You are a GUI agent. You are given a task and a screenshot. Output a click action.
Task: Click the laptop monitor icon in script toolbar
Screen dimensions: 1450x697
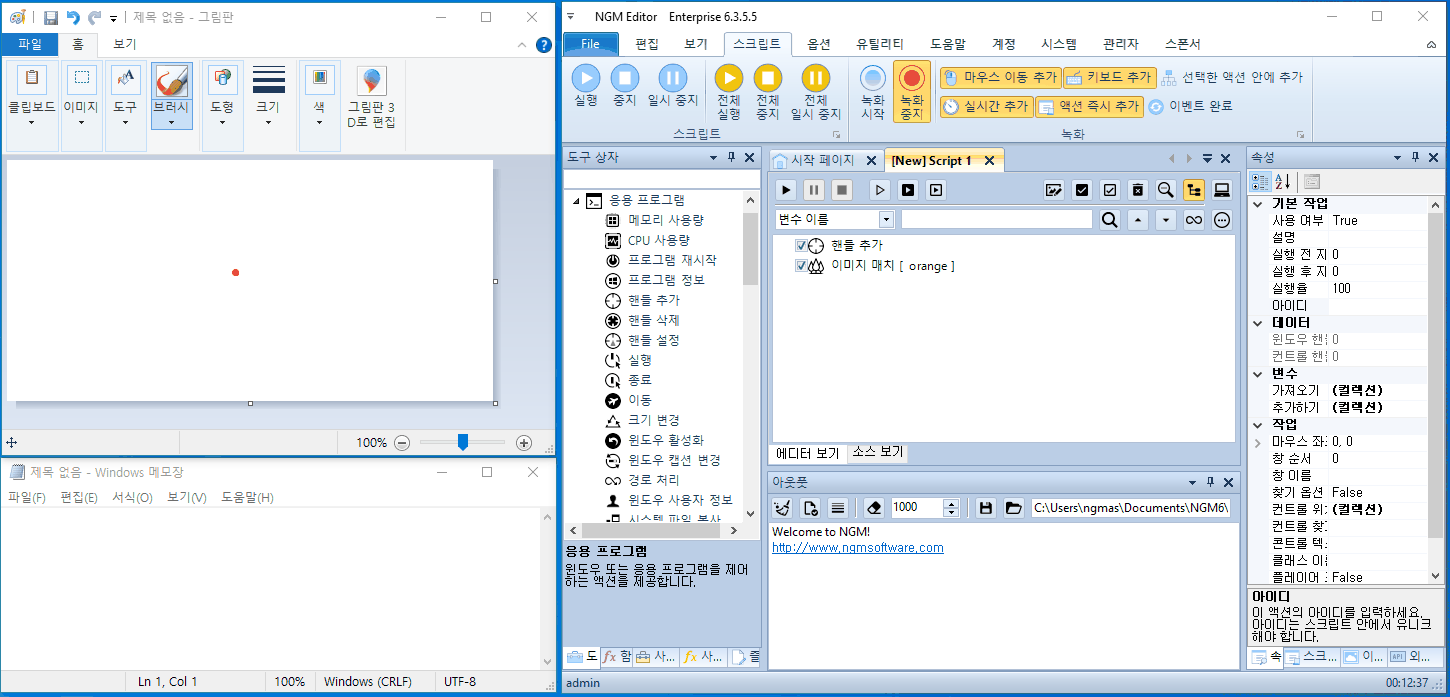[x=1221, y=189]
